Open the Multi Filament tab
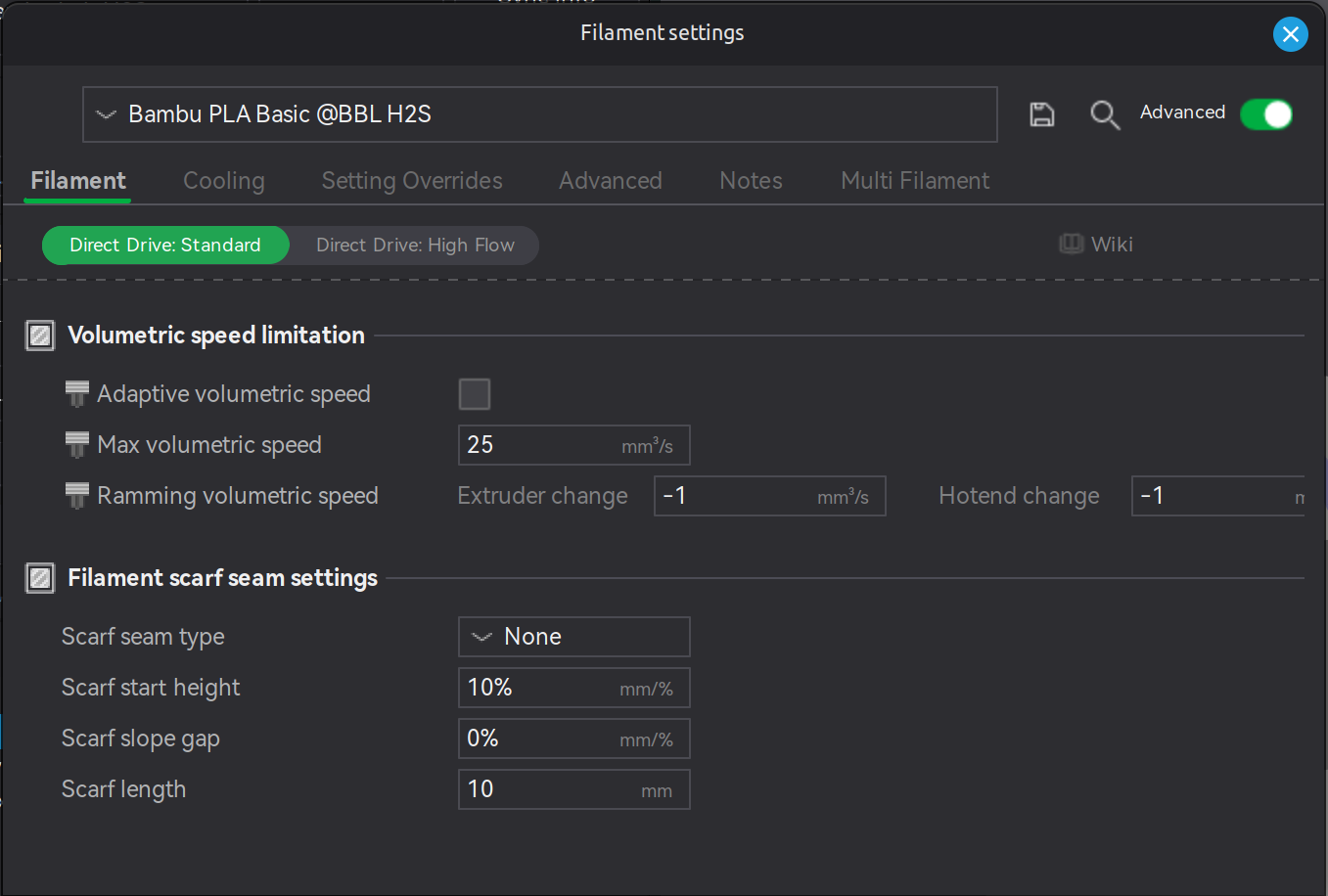Screen dimensions: 1328x896 915,181
